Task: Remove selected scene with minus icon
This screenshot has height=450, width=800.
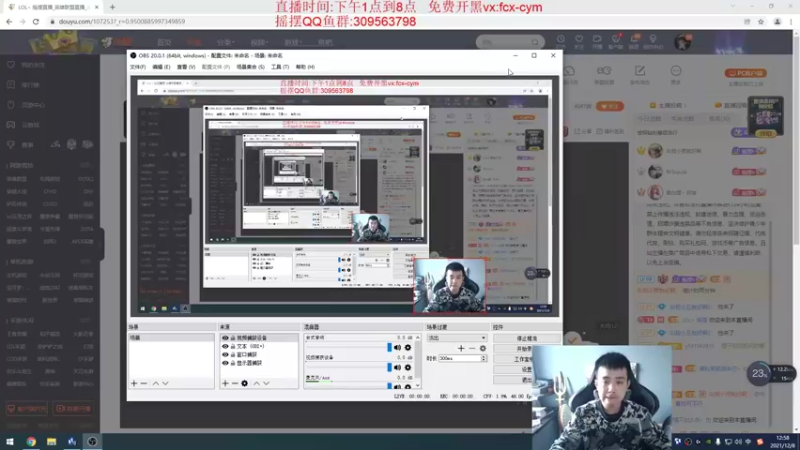Action: [144, 383]
